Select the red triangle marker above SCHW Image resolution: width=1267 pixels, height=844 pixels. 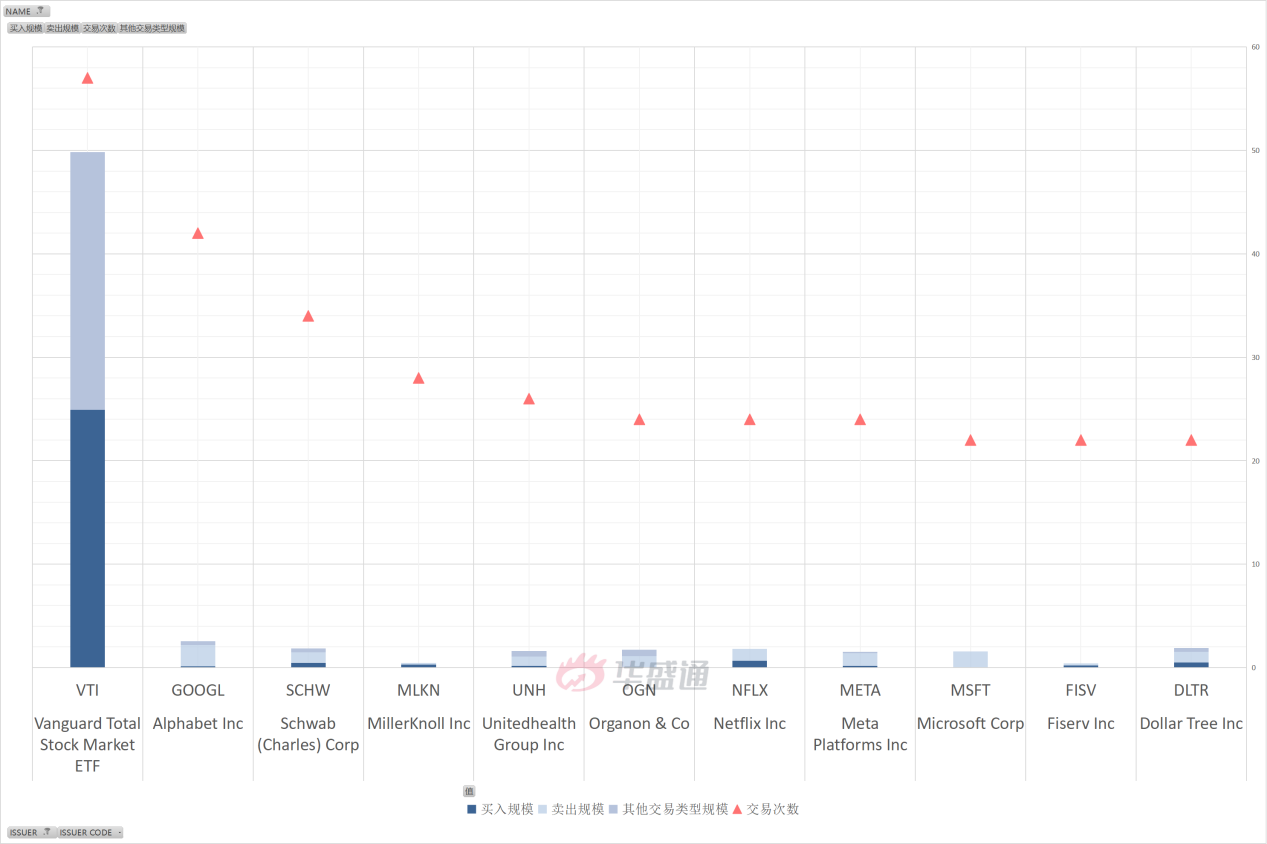[308, 316]
